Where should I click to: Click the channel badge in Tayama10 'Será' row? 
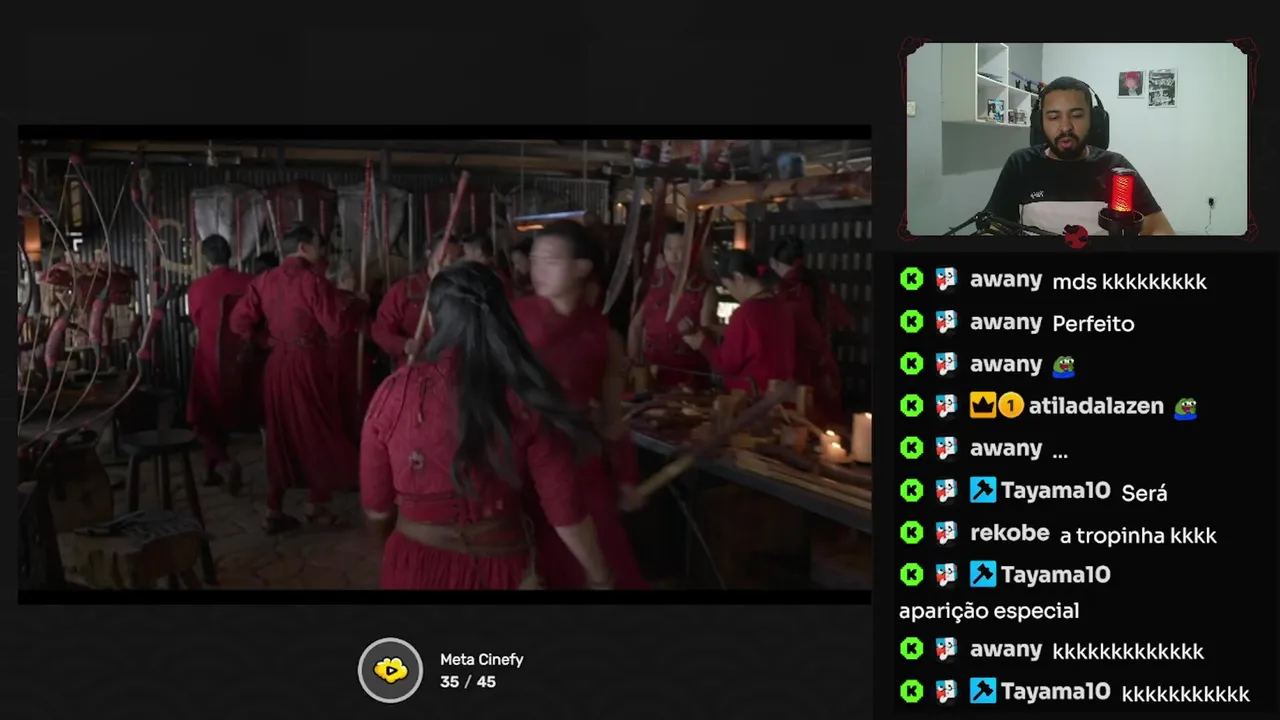[x=946, y=490]
